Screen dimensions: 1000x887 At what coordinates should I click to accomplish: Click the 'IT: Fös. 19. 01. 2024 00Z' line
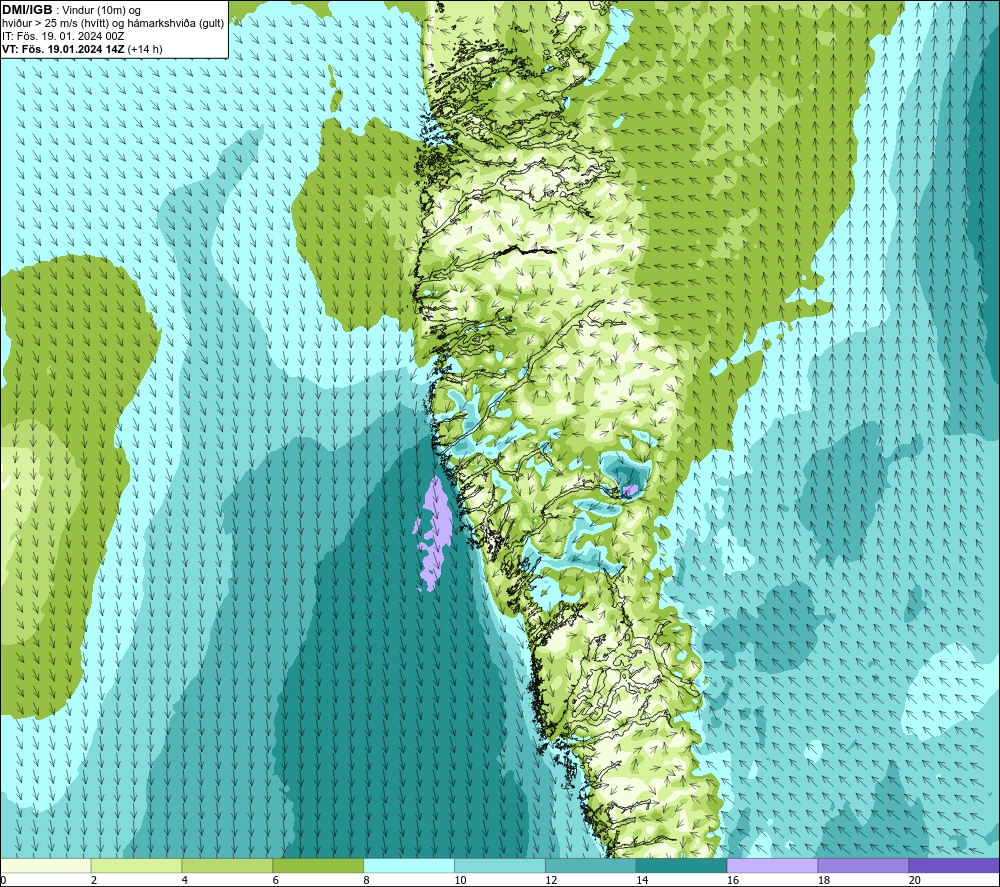tap(63, 36)
